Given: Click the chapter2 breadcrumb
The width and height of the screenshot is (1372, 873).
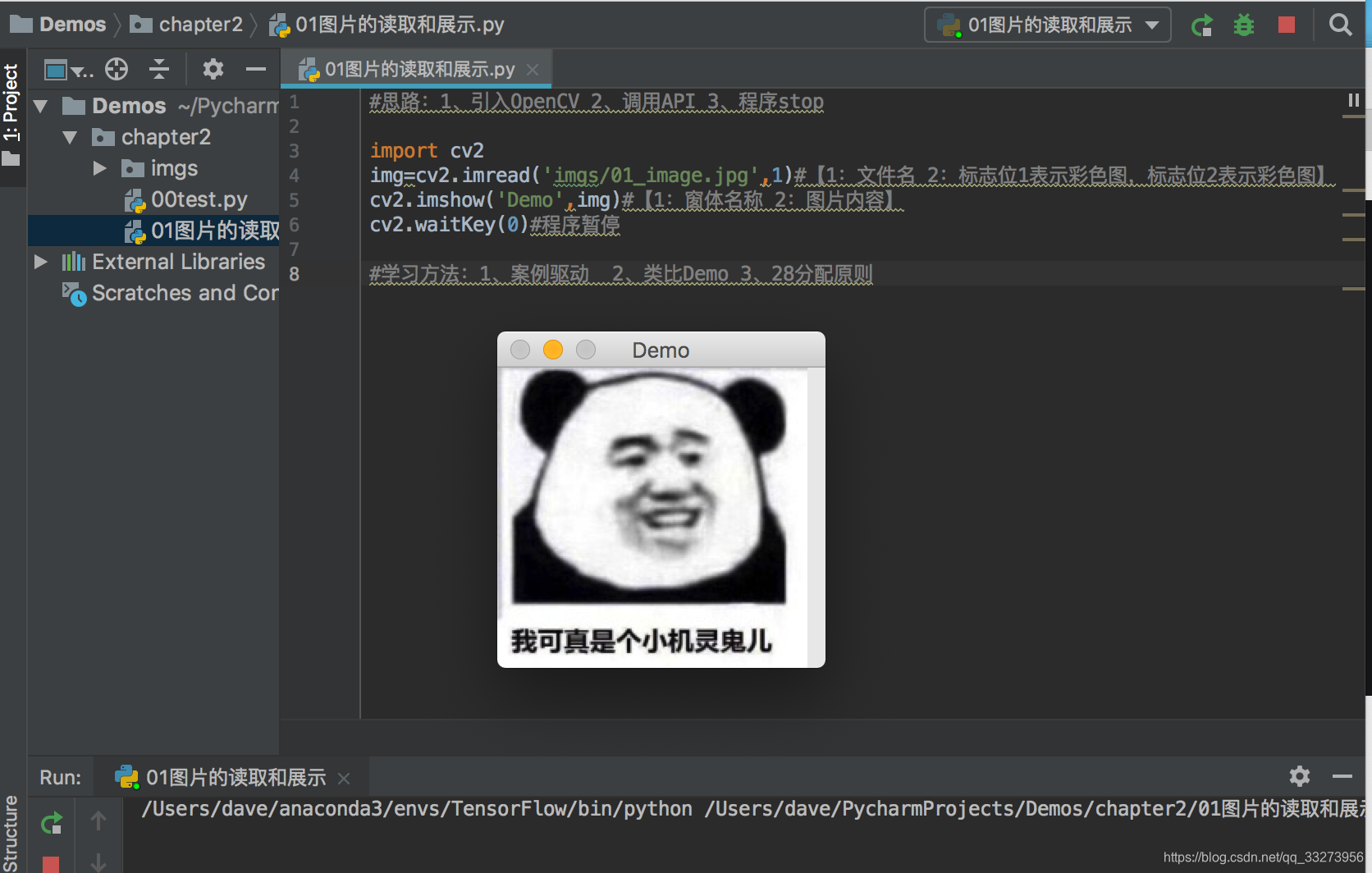Looking at the screenshot, I should (187, 25).
